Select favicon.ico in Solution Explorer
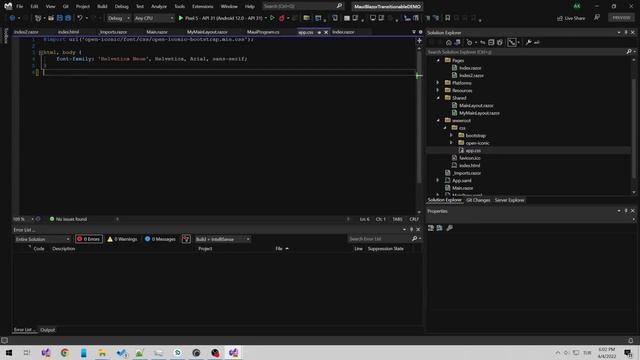Image resolution: width=640 pixels, height=360 pixels. click(x=469, y=158)
